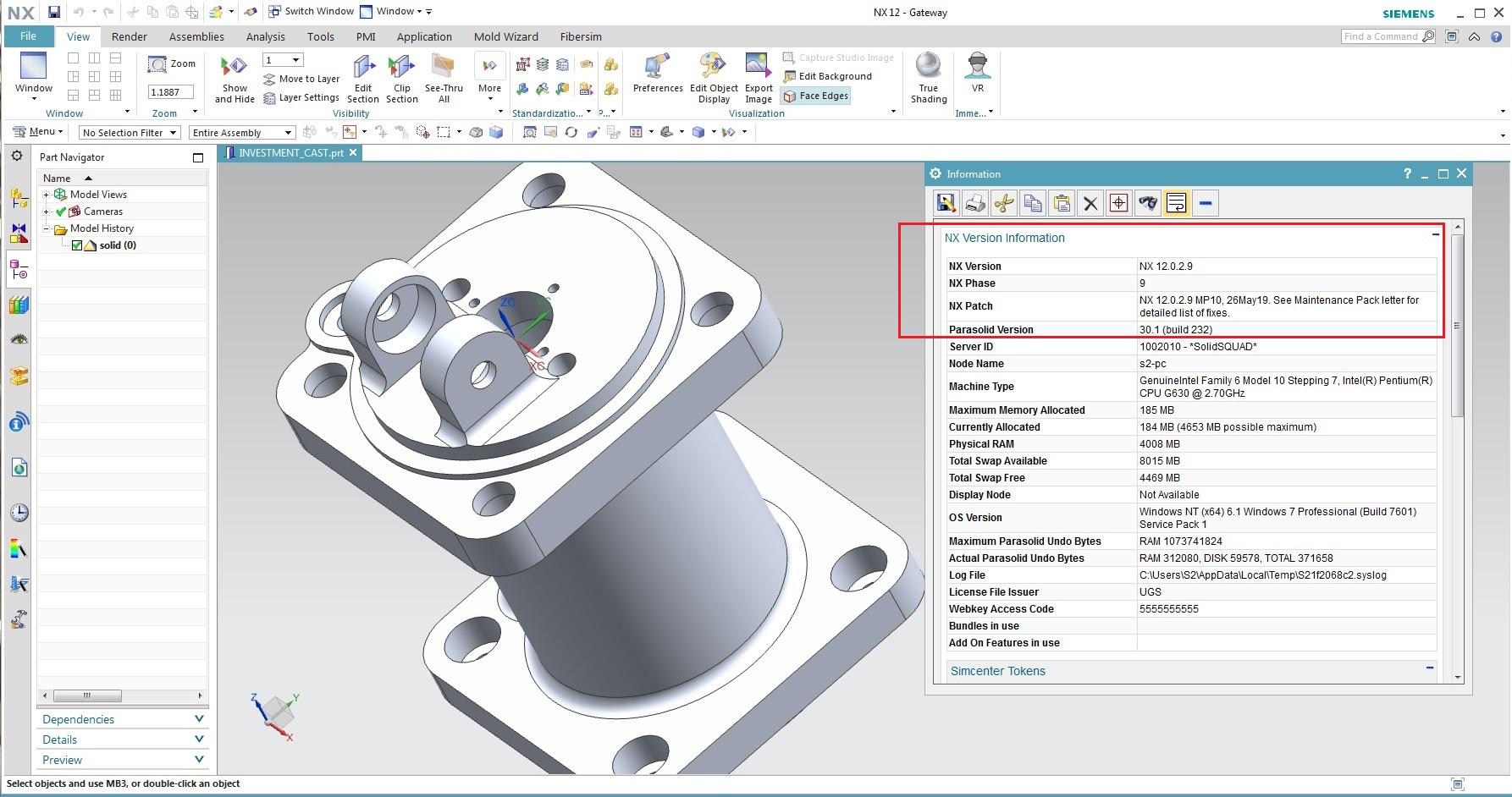Toggle the Face Edges option
1512x797 pixels.
click(816, 96)
